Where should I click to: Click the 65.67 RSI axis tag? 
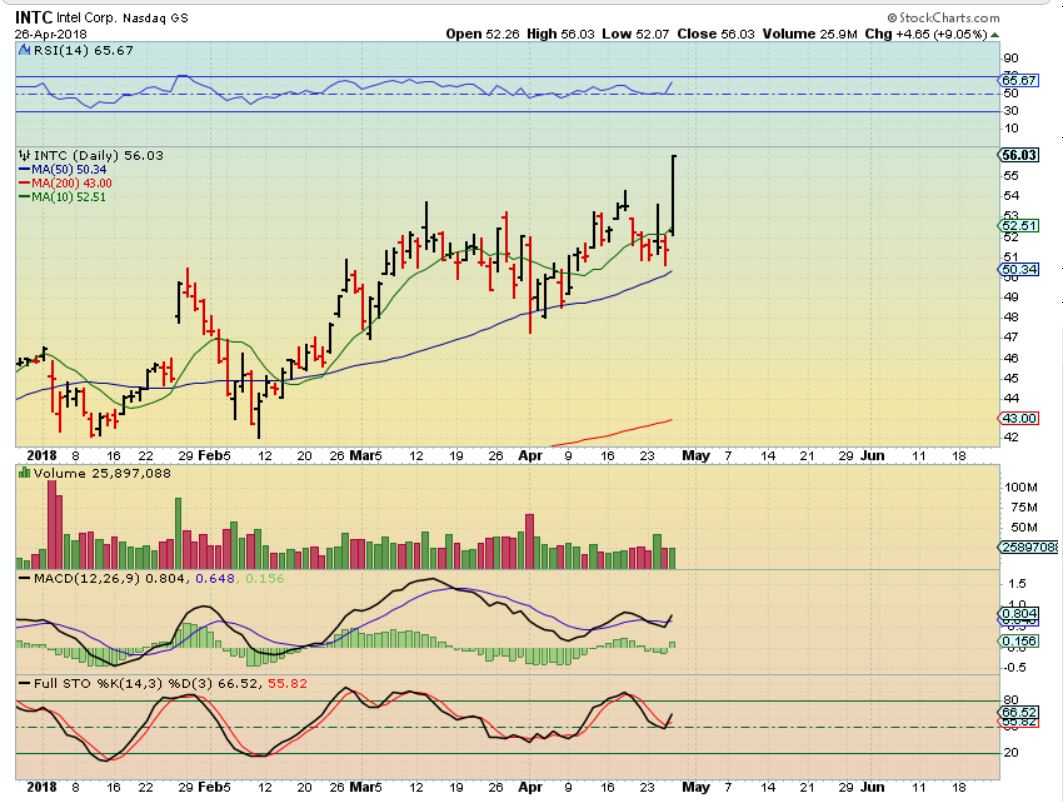[x=1019, y=80]
